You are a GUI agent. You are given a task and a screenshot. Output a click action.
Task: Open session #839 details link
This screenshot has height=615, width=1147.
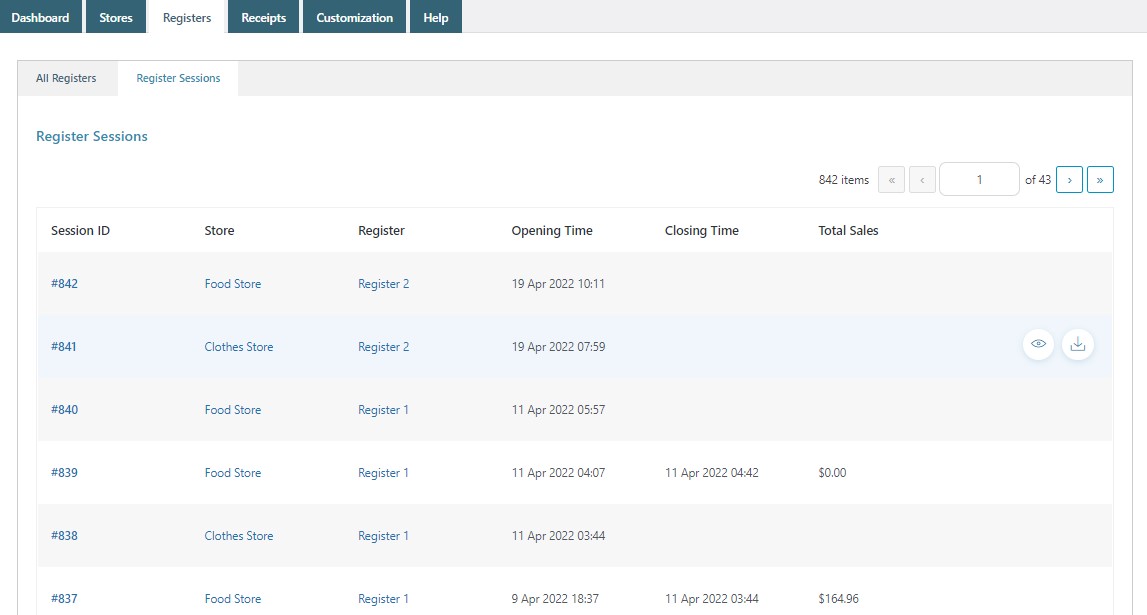tap(64, 473)
